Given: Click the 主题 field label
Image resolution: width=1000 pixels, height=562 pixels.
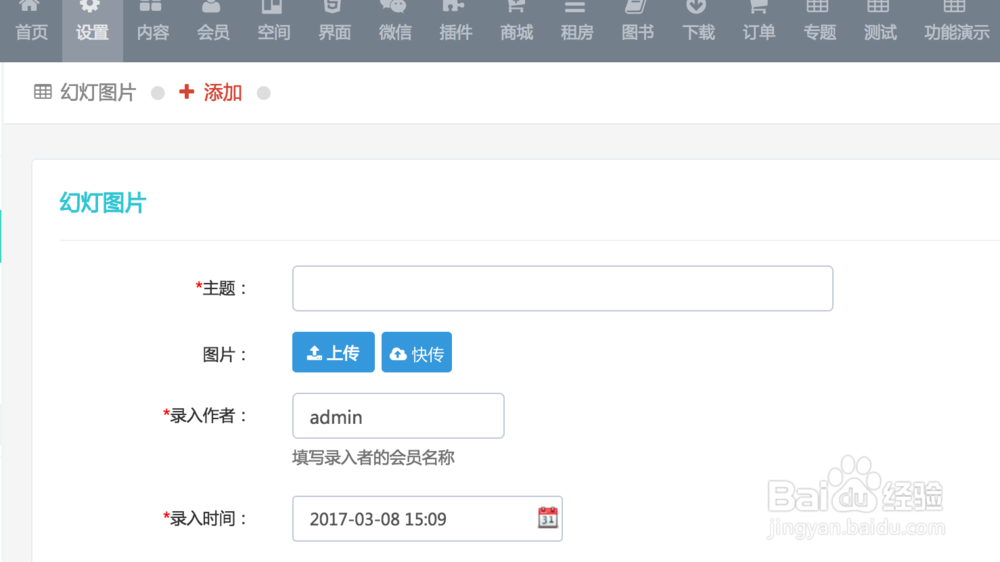Looking at the screenshot, I should 221,288.
